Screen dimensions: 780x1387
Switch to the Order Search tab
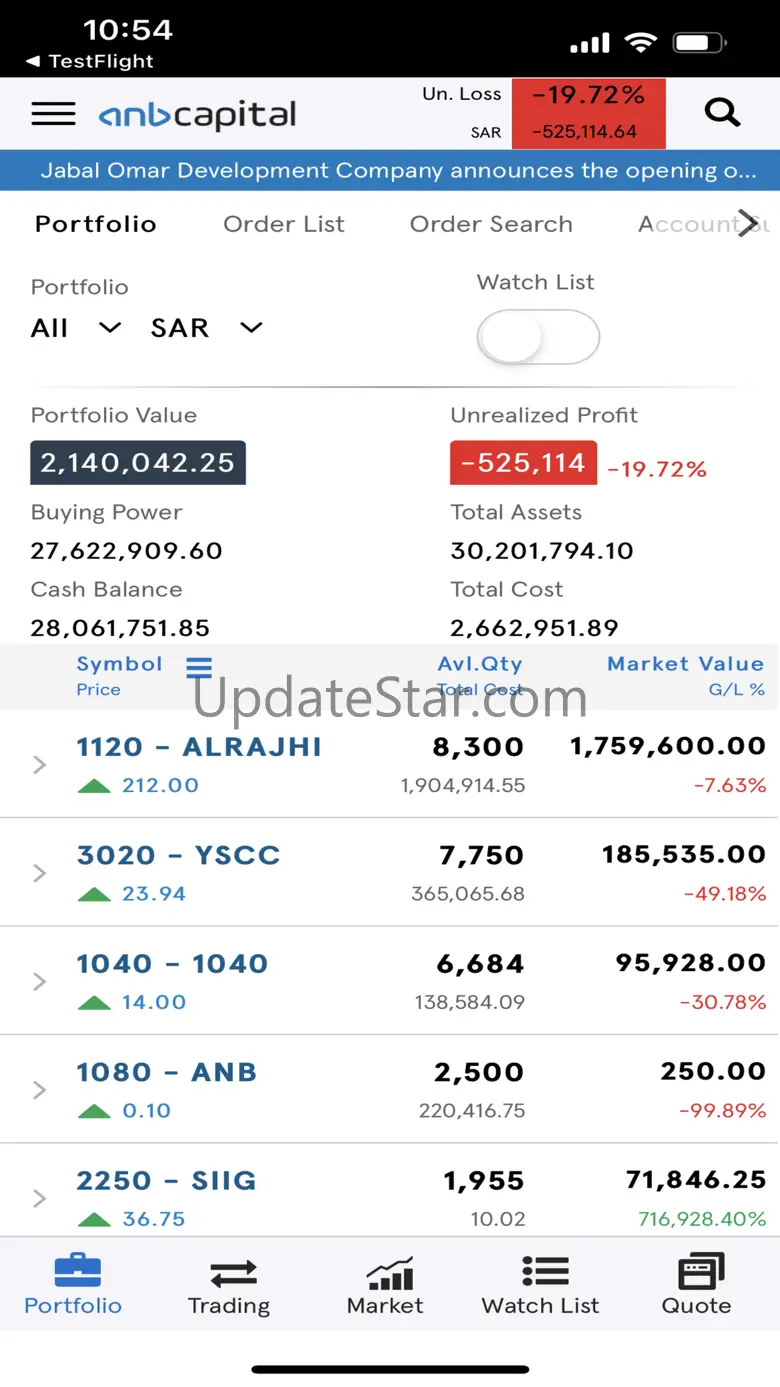[491, 224]
